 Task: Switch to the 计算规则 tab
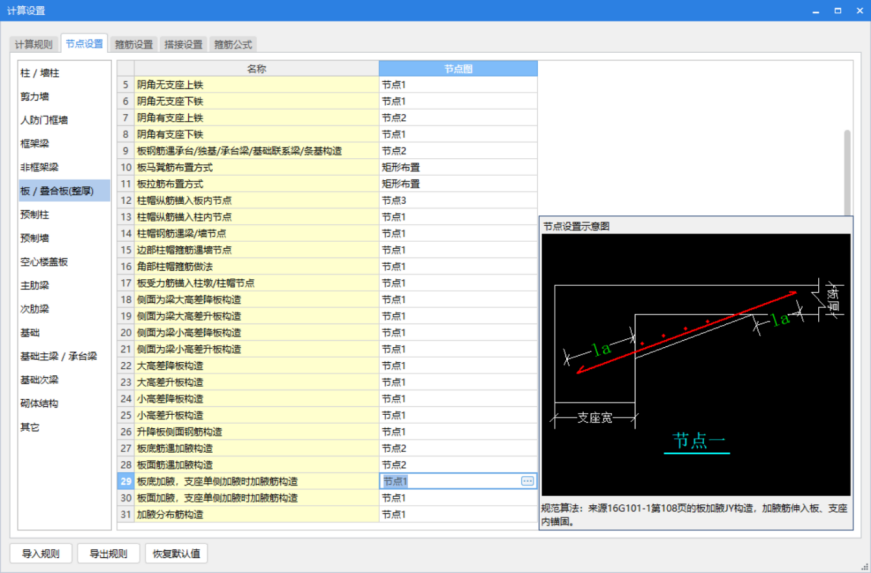pyautogui.click(x=34, y=44)
